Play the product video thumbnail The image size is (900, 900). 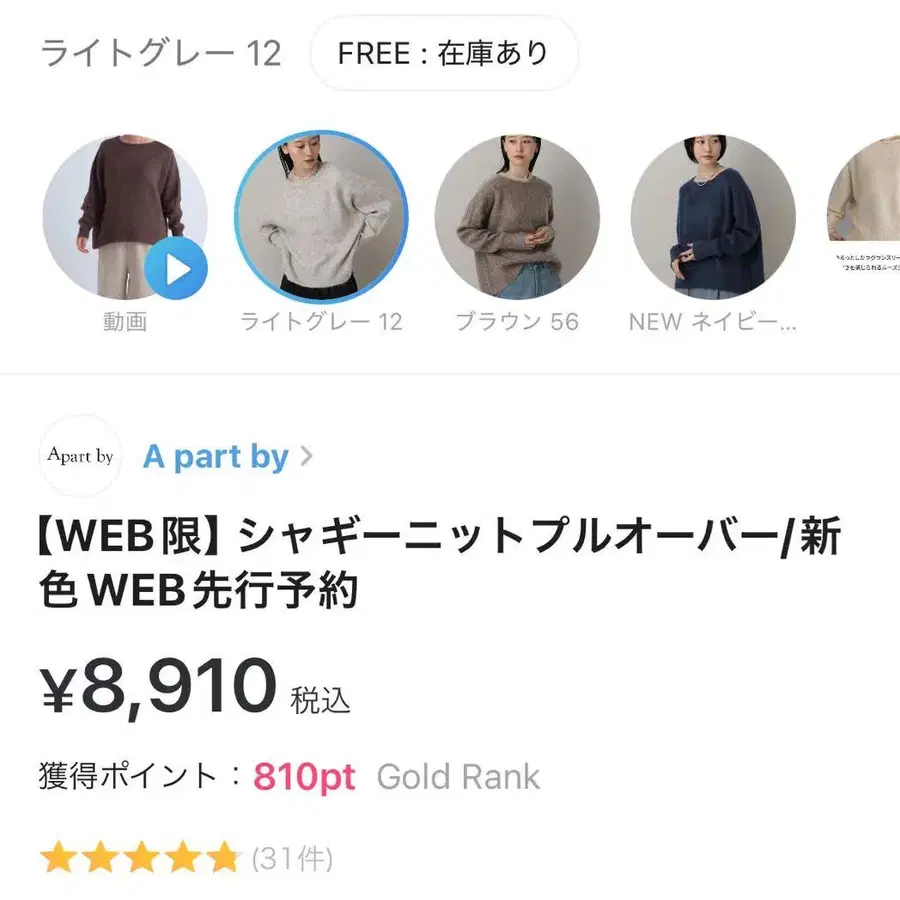click(125, 217)
